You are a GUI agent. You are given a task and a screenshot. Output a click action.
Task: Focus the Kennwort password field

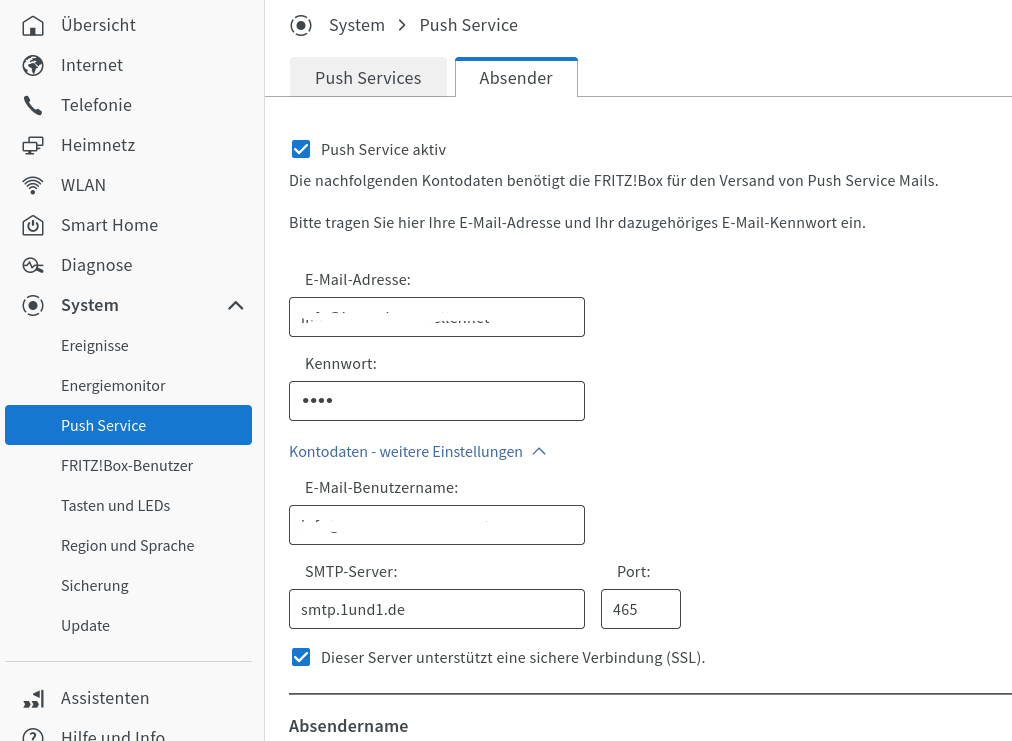pyautogui.click(x=436, y=401)
